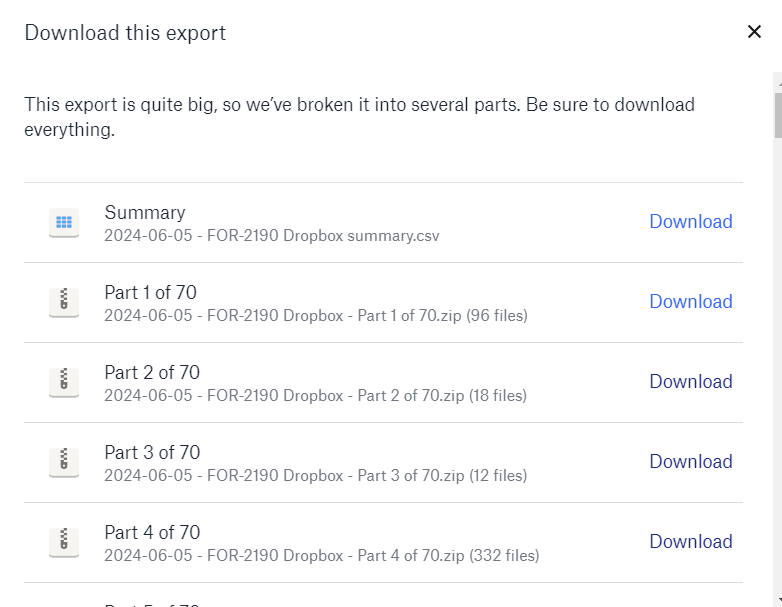The width and height of the screenshot is (782, 607).
Task: Select the "Part 1 of 70" title
Action: pyautogui.click(x=151, y=292)
